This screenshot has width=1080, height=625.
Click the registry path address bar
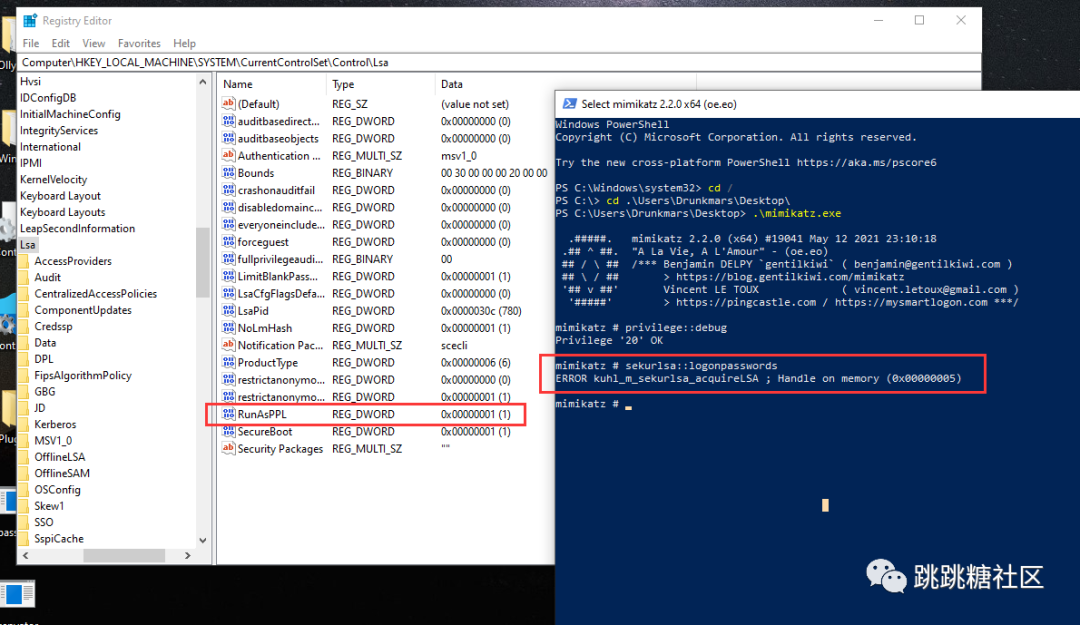click(499, 62)
